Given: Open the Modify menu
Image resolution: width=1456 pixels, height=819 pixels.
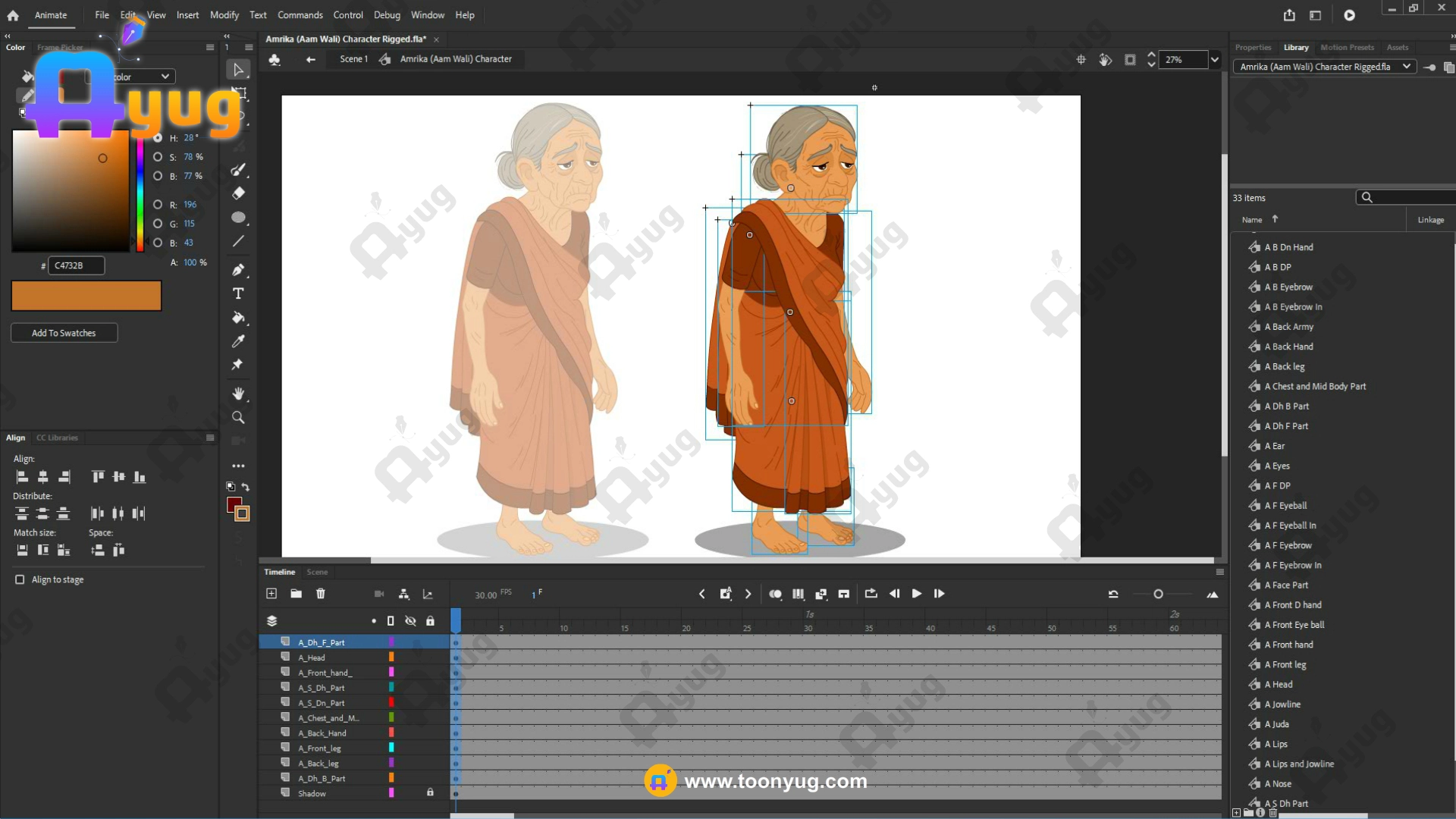Looking at the screenshot, I should (x=224, y=15).
